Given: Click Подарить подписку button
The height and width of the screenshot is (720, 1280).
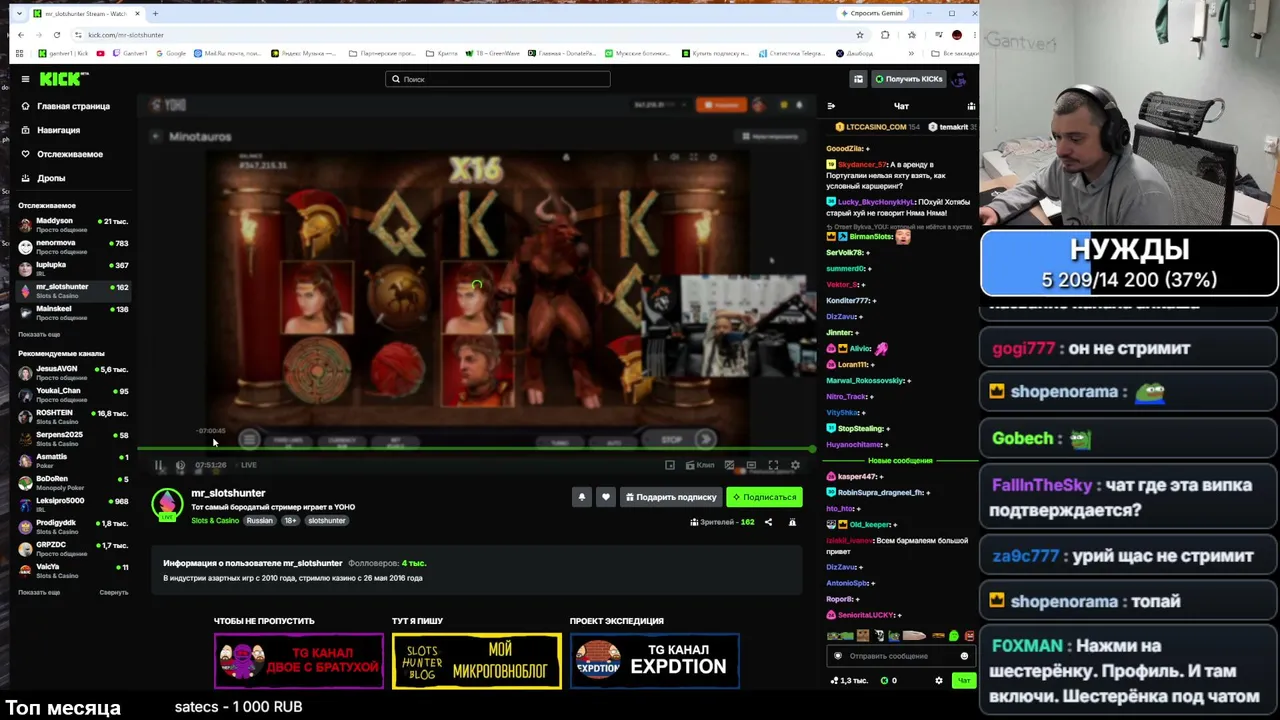Looking at the screenshot, I should pyautogui.click(x=671, y=497).
